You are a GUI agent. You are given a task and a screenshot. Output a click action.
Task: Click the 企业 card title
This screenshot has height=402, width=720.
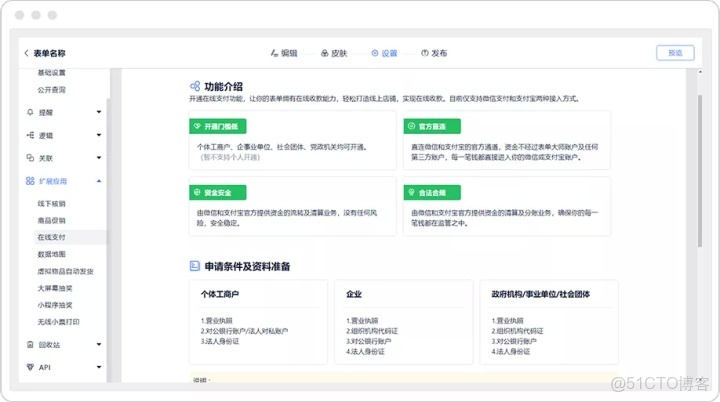coord(354,294)
